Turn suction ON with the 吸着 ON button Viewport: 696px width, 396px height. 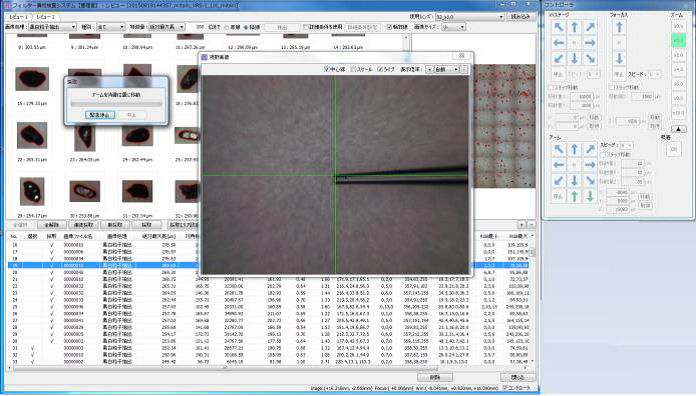[674, 149]
